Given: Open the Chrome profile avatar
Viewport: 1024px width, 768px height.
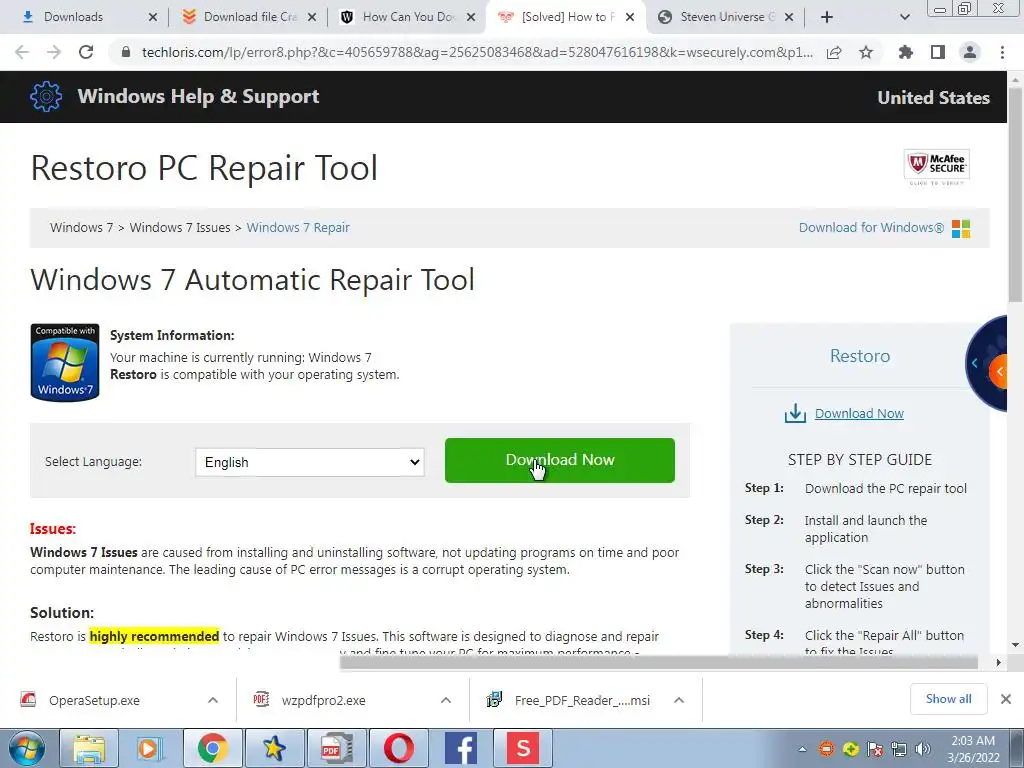Looking at the screenshot, I should 970,52.
